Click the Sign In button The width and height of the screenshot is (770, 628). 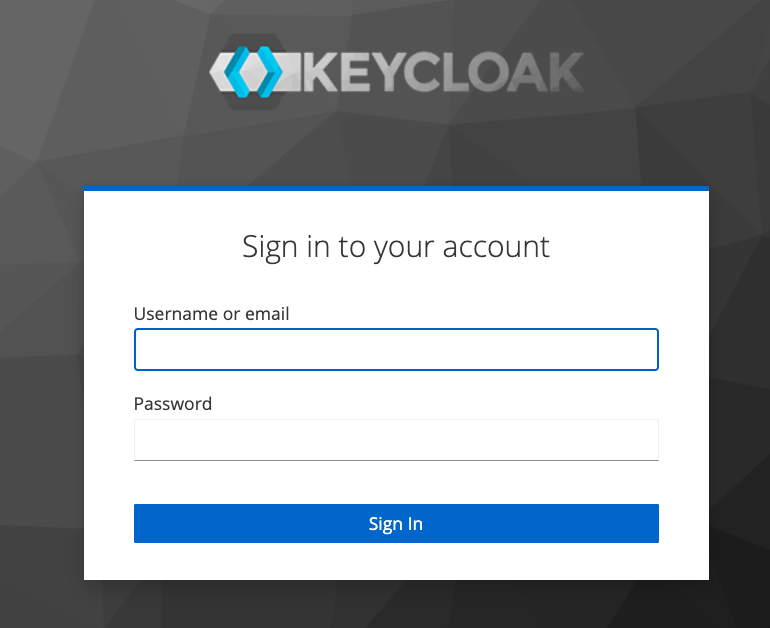tap(396, 523)
